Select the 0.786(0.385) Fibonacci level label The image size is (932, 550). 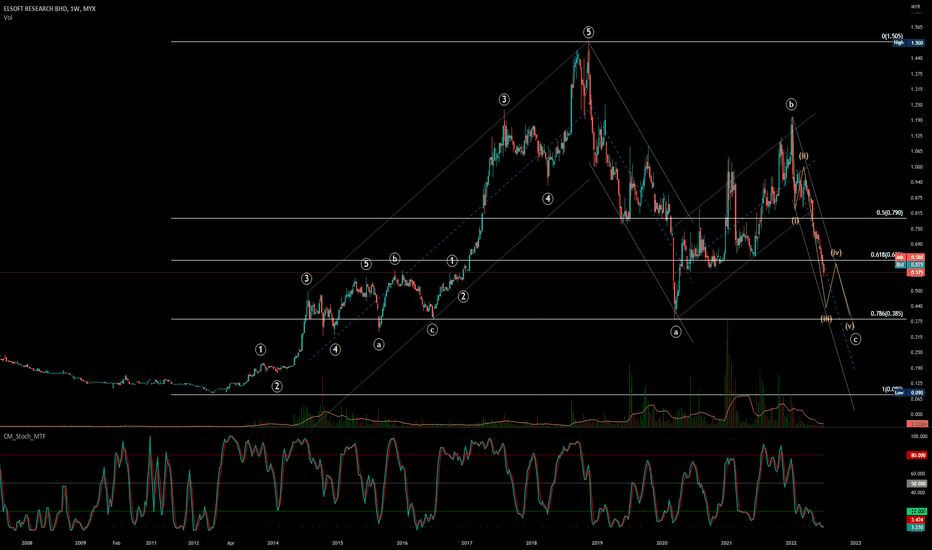(x=887, y=314)
